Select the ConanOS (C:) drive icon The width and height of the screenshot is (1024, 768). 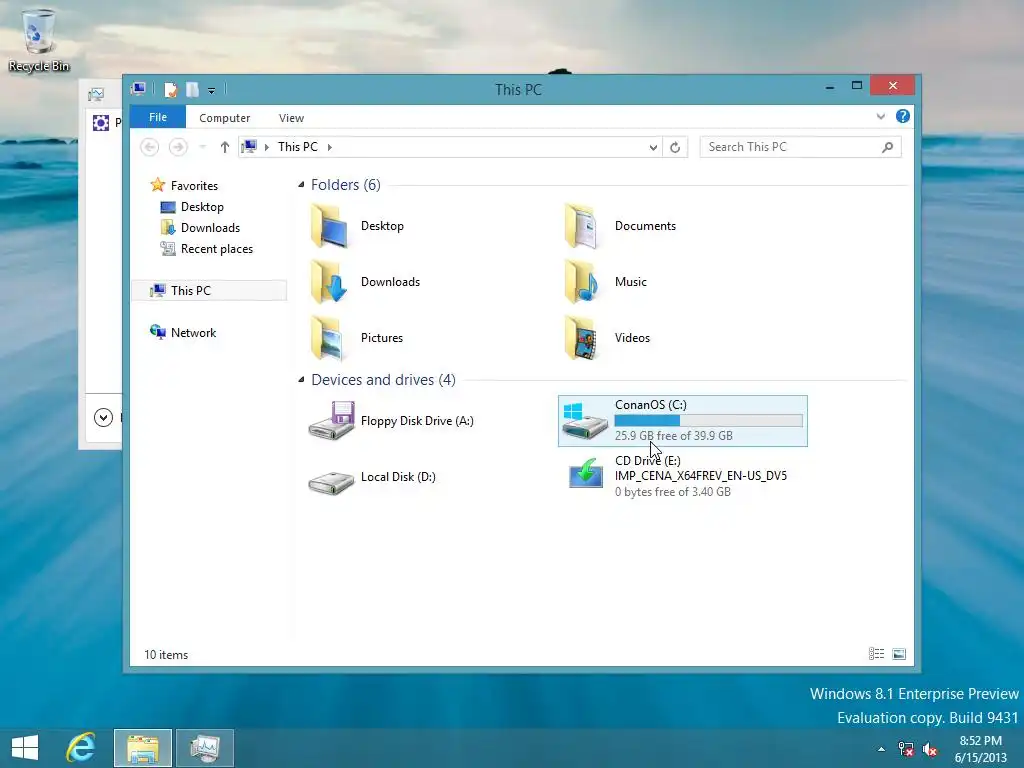tap(584, 421)
